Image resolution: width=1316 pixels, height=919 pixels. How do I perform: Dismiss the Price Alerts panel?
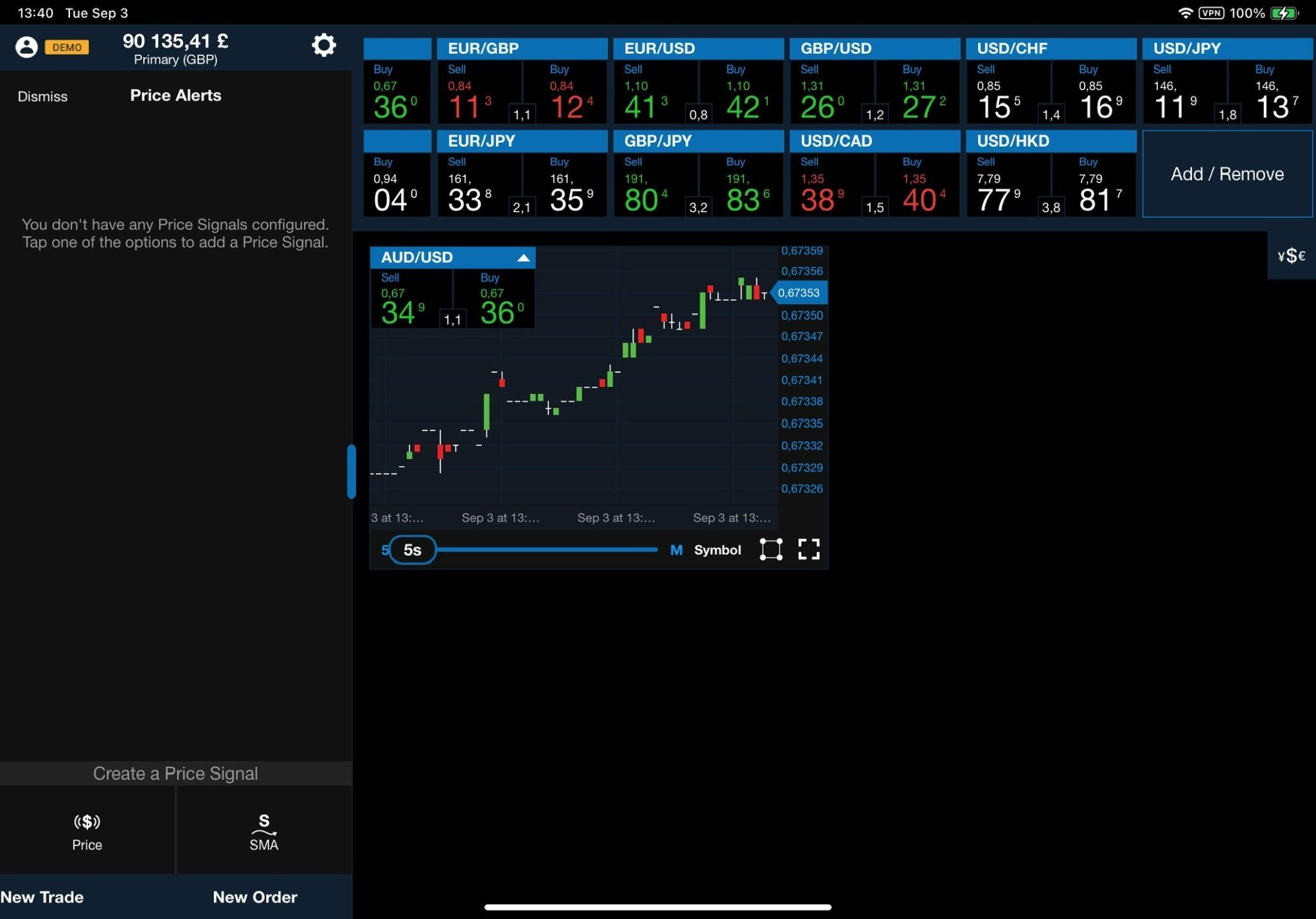pos(42,96)
